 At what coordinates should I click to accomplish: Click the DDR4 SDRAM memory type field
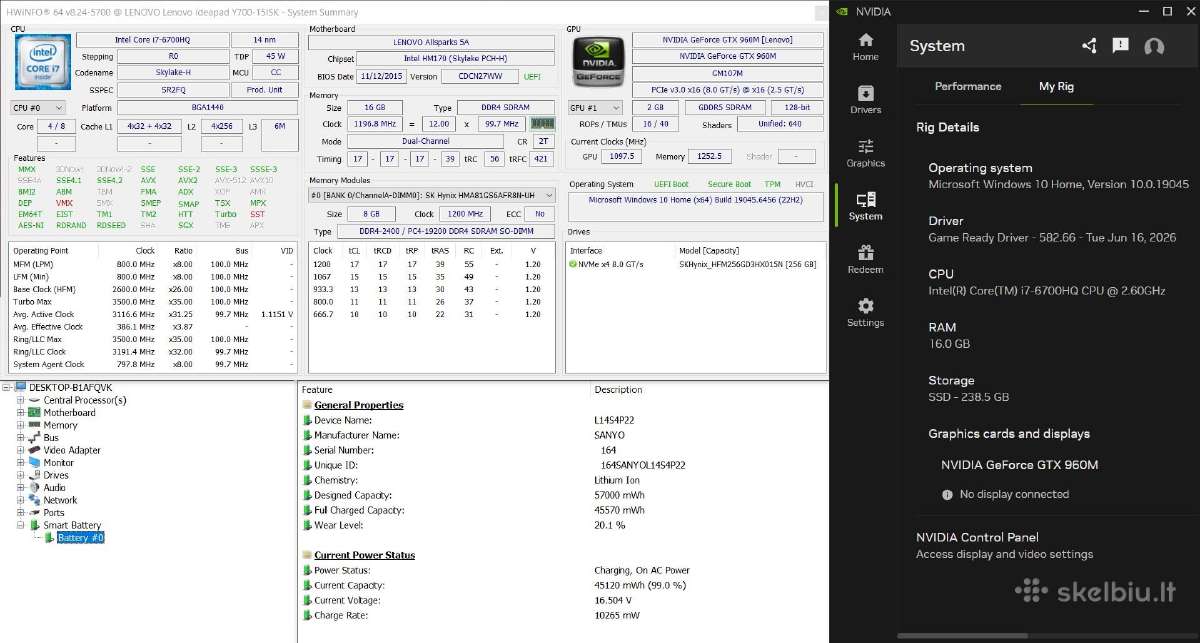coord(507,107)
